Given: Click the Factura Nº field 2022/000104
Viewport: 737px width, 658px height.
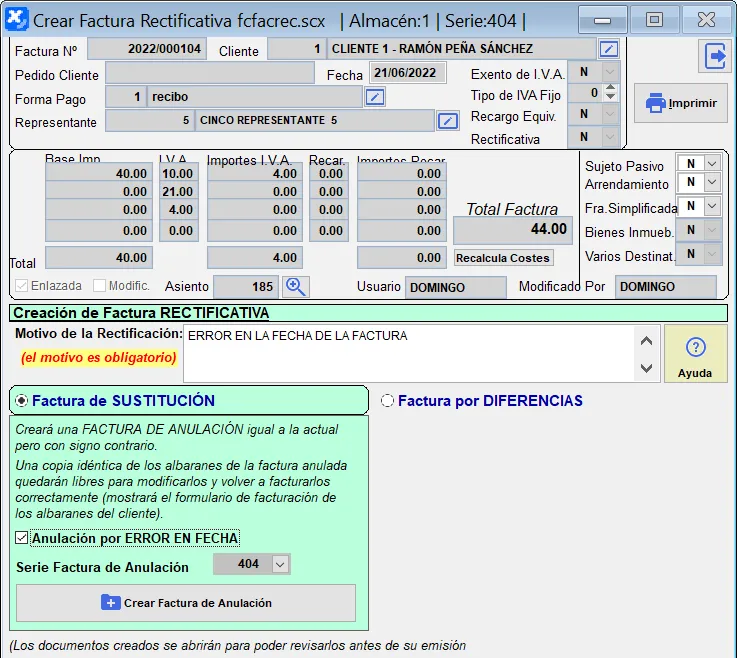Looking at the screenshot, I should [x=147, y=49].
